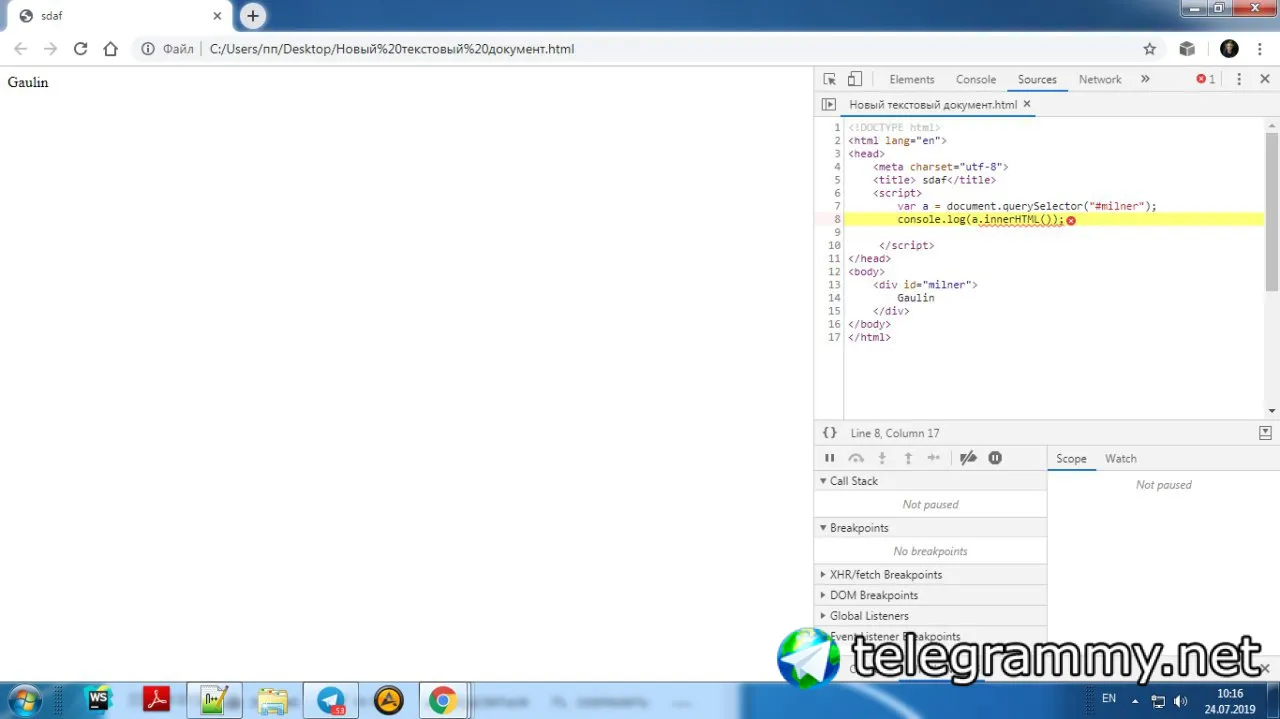This screenshot has height=719, width=1280.
Task: Open the browser home page
Action: (110, 49)
